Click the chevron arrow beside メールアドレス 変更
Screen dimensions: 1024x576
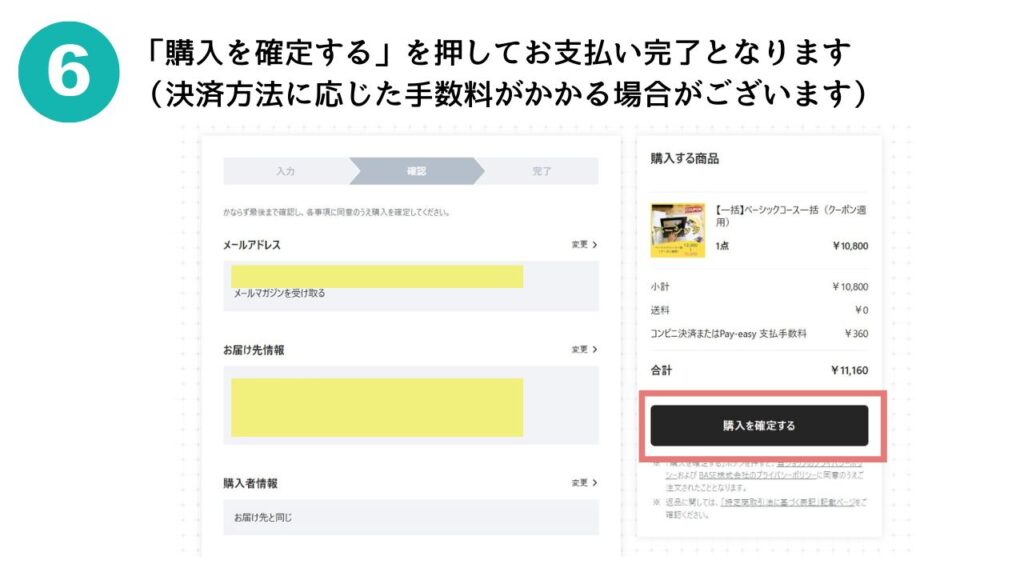tap(594, 244)
